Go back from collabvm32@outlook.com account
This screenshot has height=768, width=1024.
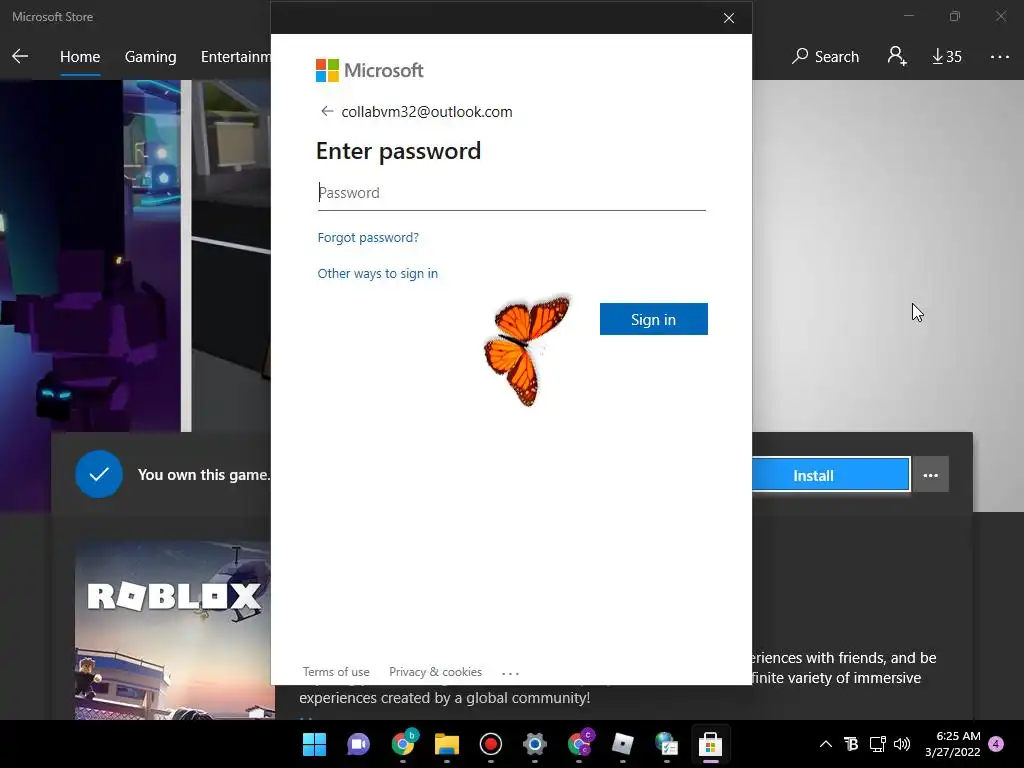pyautogui.click(x=327, y=111)
